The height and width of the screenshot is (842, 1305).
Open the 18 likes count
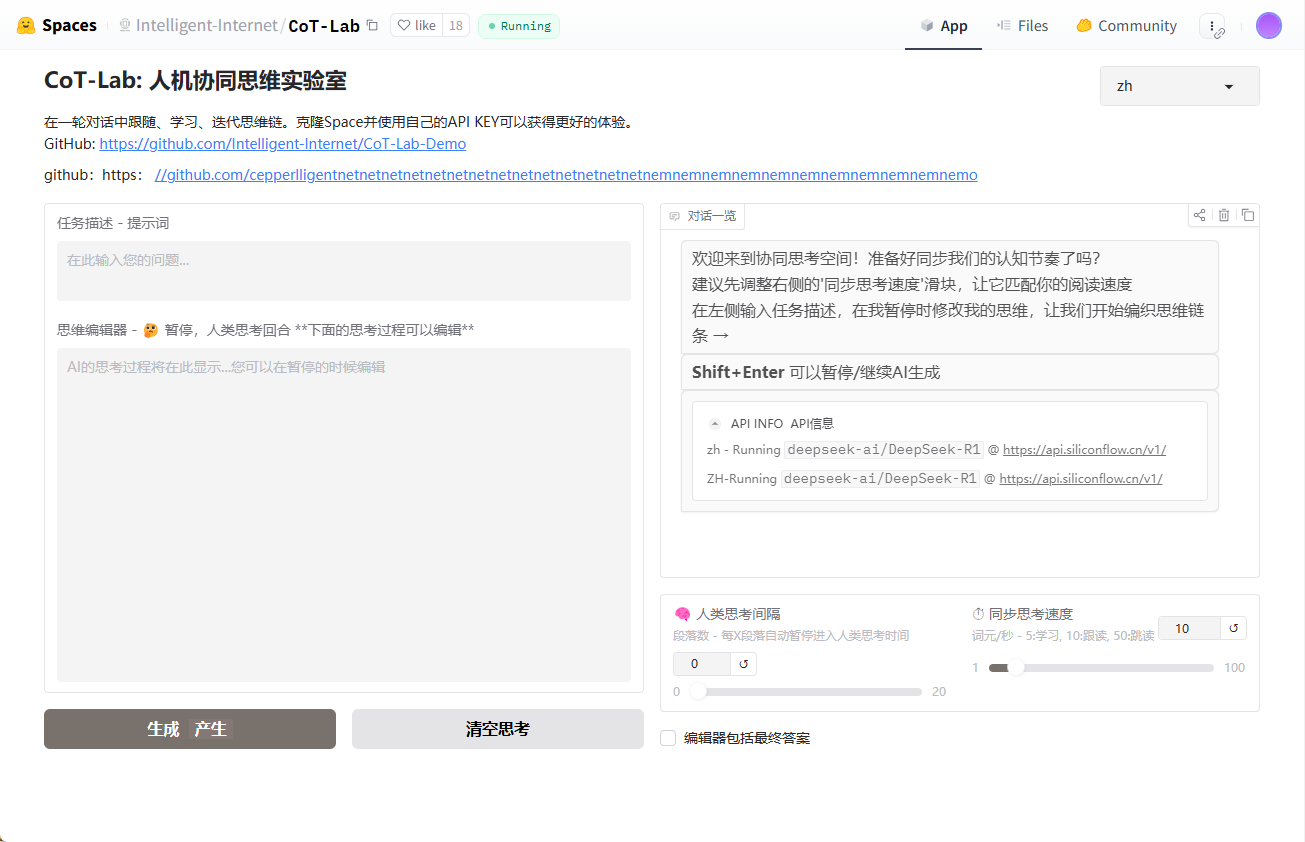(456, 26)
